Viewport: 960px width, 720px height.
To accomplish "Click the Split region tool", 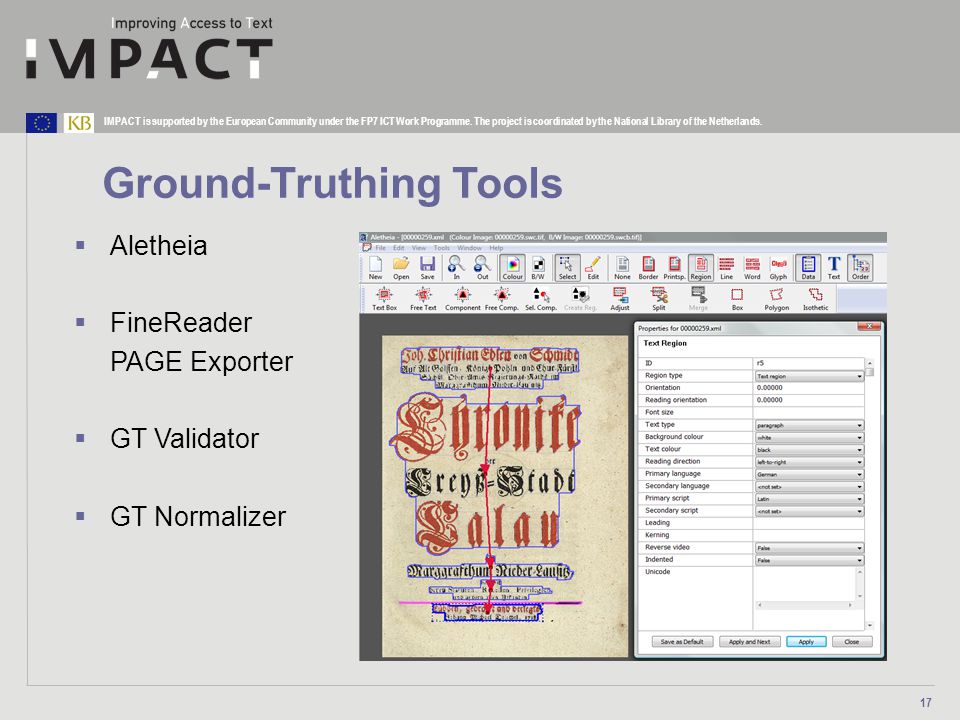I will tap(659, 299).
